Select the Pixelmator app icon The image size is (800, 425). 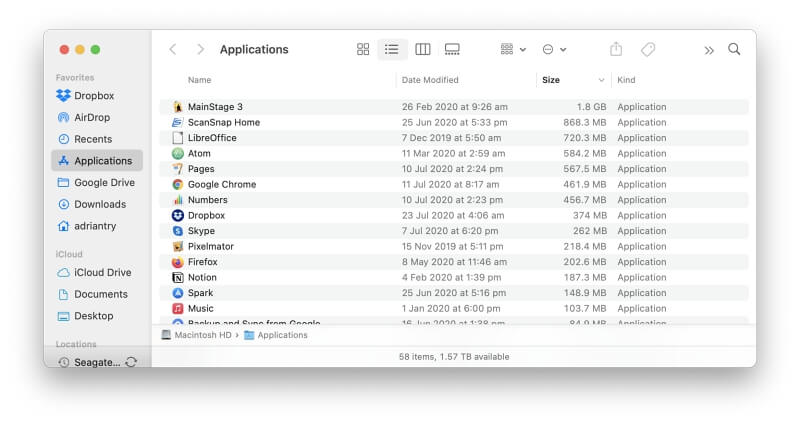(x=178, y=246)
